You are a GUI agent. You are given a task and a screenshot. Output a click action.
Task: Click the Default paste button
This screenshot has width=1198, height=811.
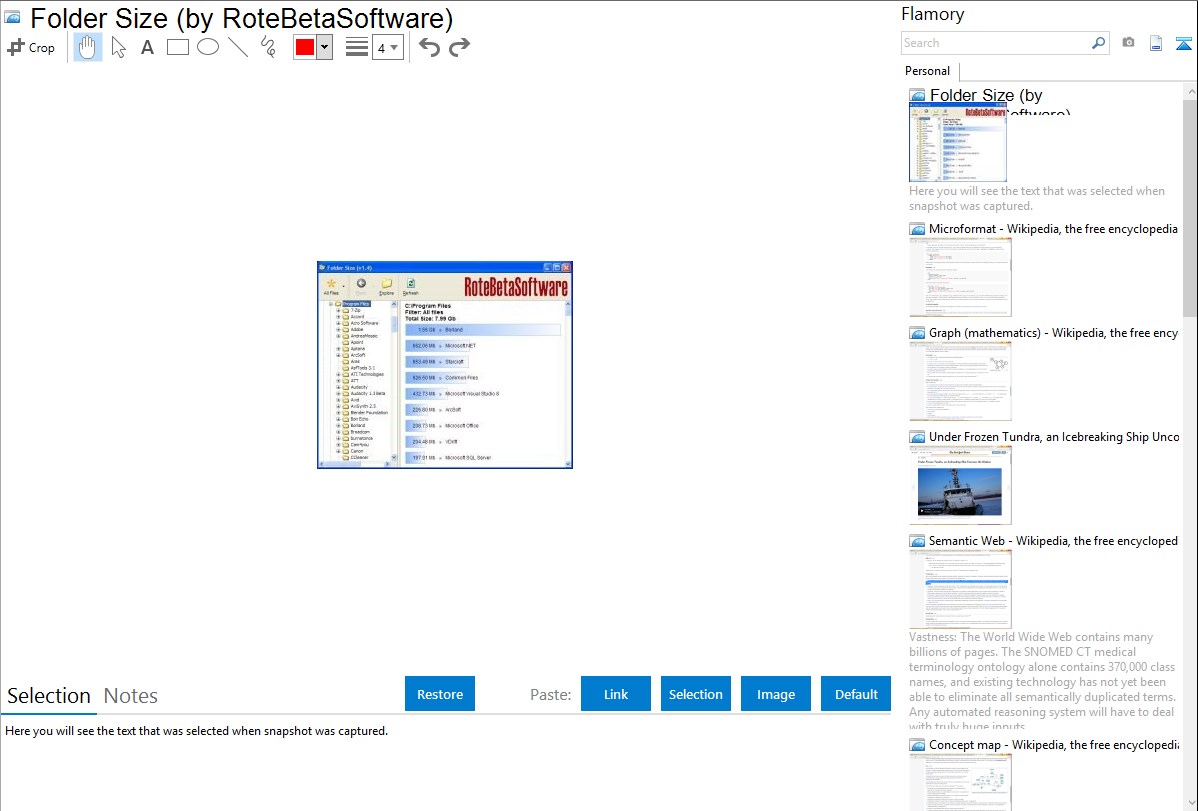click(856, 694)
